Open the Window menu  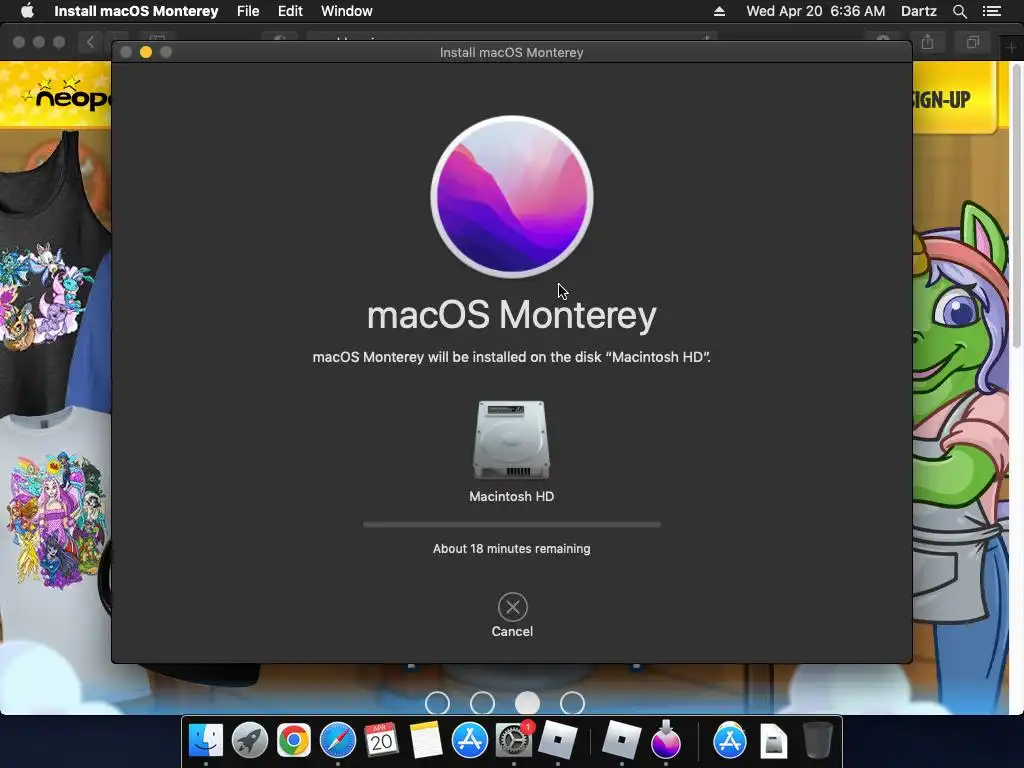(347, 11)
